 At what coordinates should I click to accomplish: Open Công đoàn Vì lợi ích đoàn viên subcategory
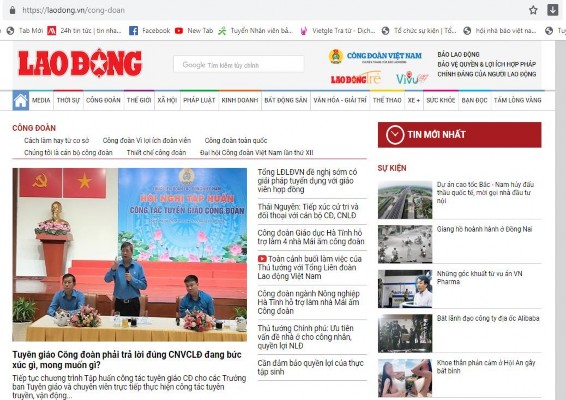click(x=147, y=140)
